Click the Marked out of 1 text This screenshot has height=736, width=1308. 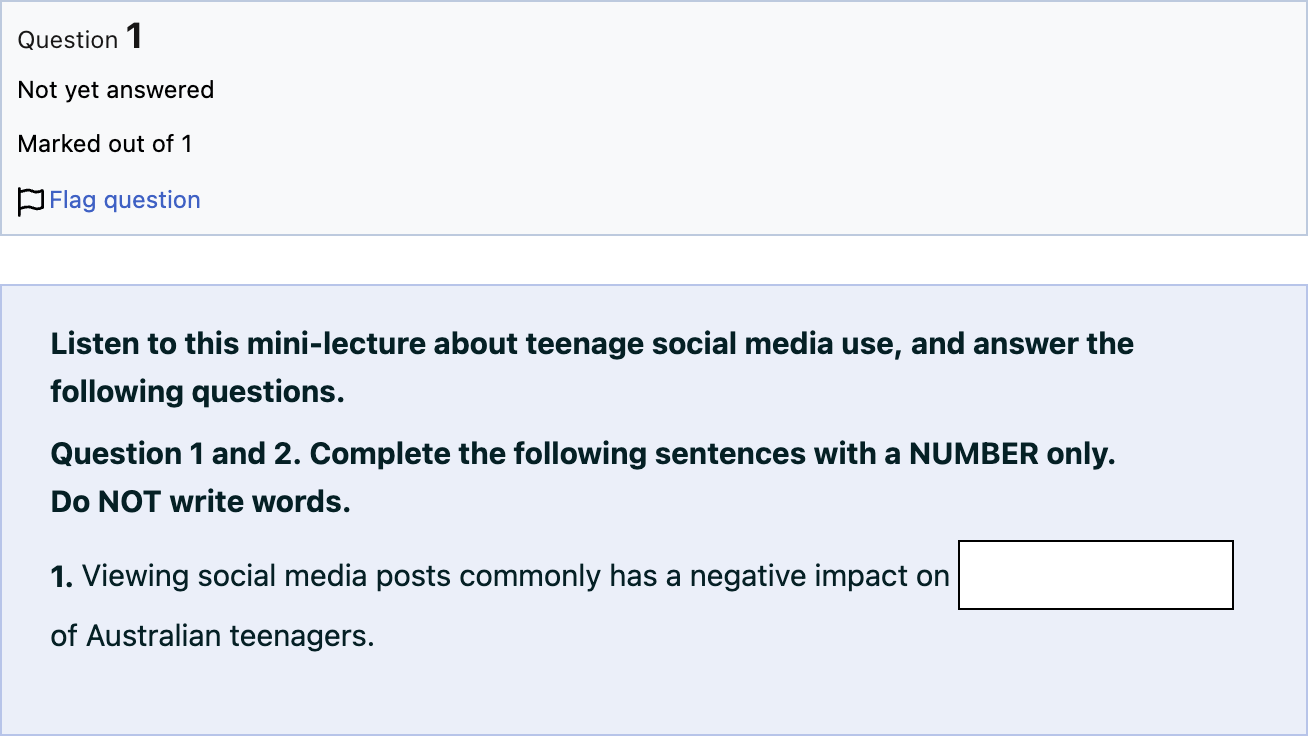105,144
